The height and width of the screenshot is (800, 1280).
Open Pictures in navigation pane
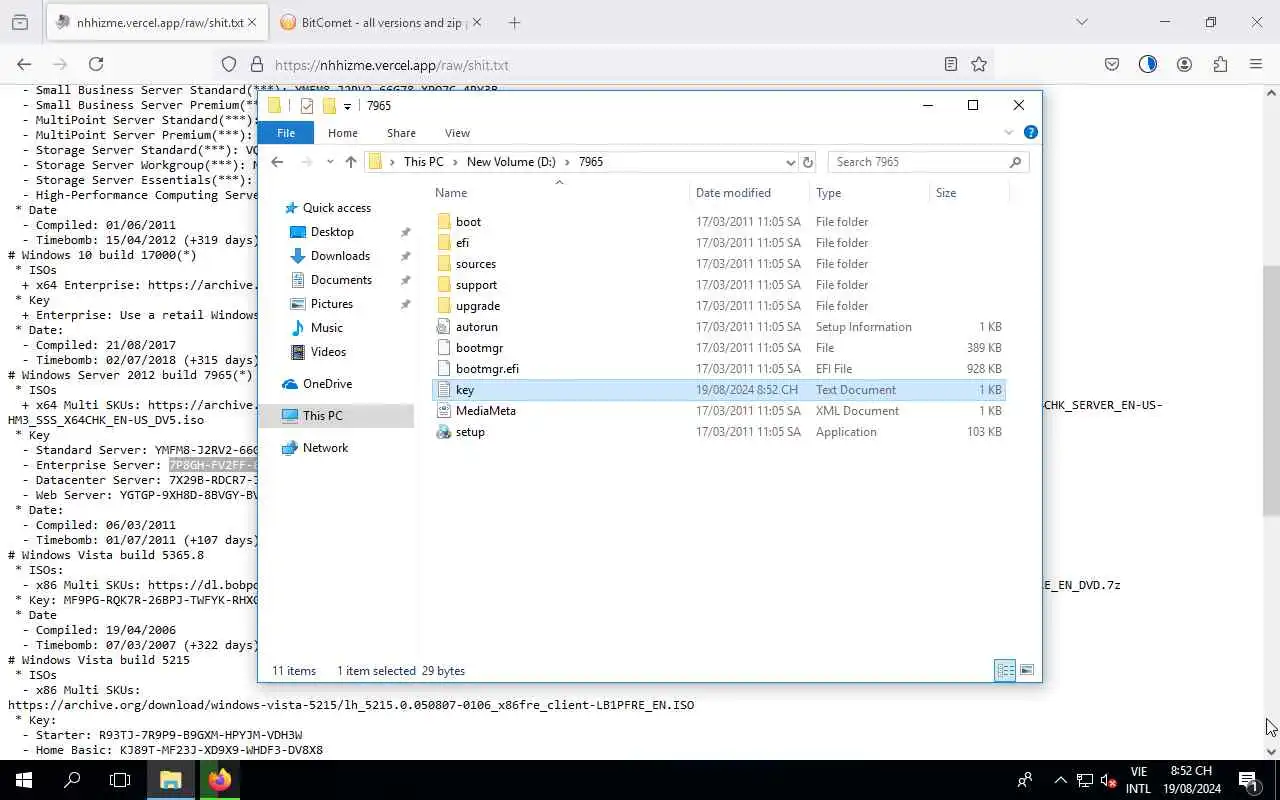(331, 304)
